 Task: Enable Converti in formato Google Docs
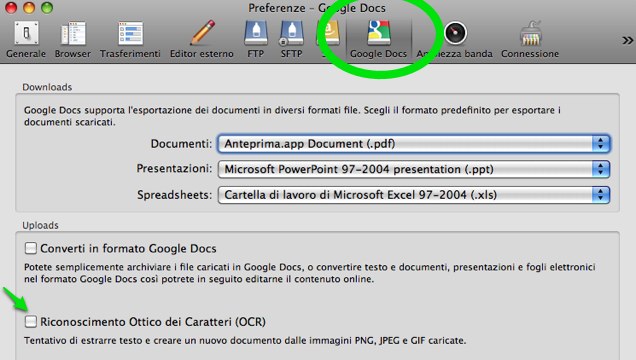31,248
